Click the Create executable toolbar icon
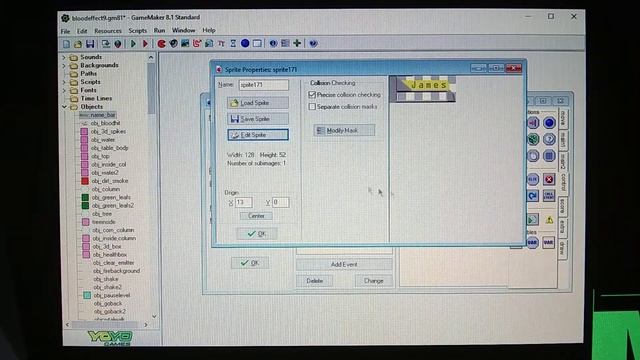 [x=106, y=44]
